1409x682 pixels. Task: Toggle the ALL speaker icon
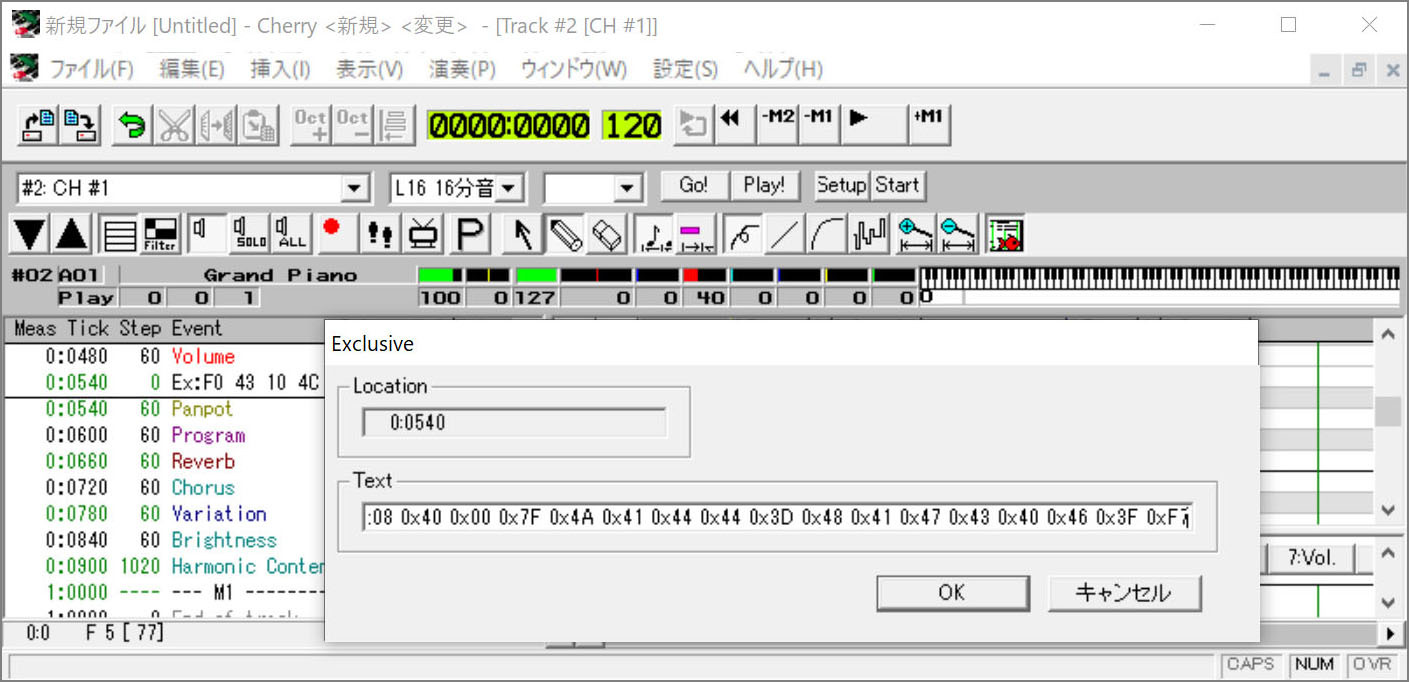(291, 234)
